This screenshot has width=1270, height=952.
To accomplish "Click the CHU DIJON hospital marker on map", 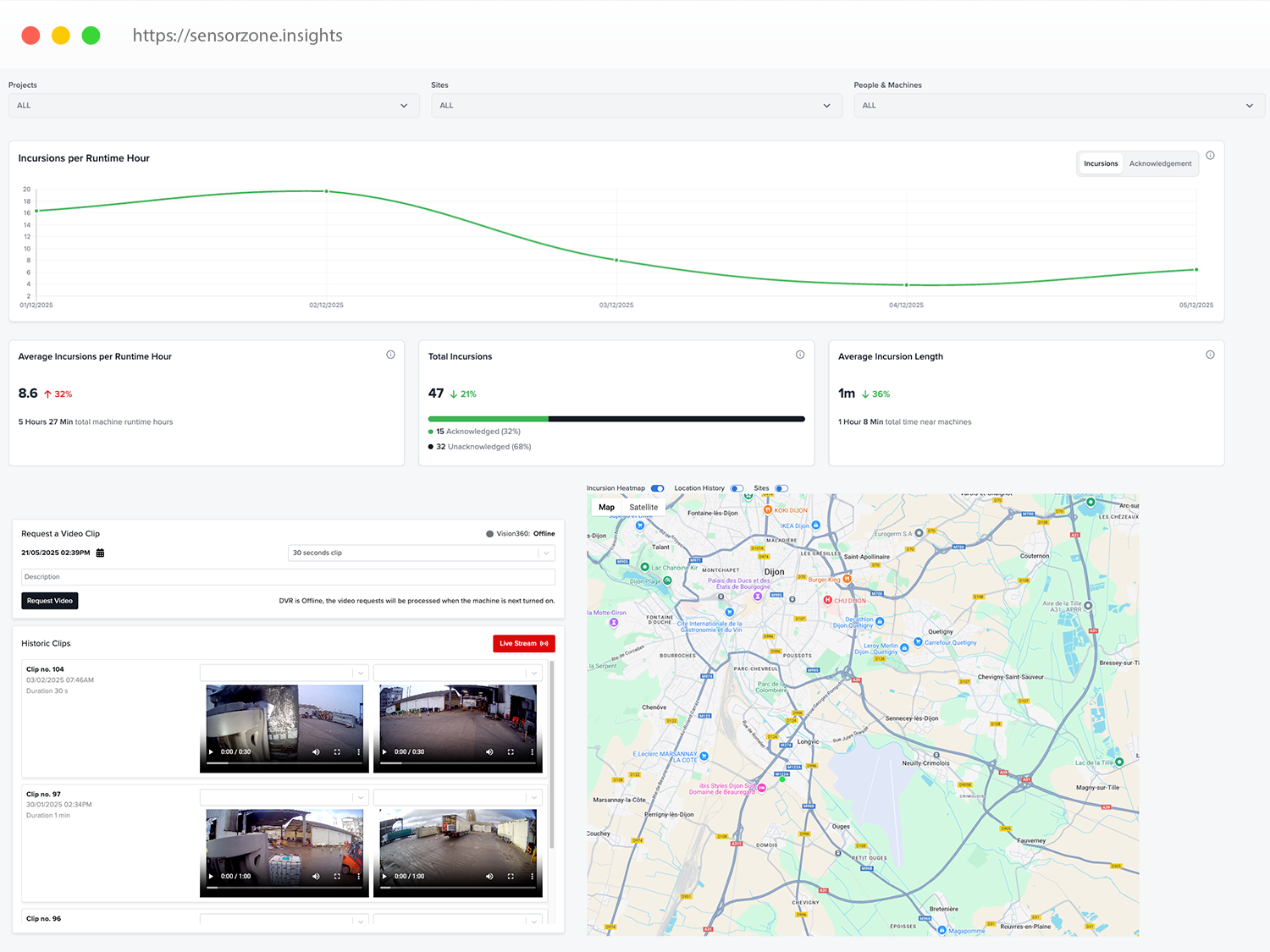I will (827, 600).
